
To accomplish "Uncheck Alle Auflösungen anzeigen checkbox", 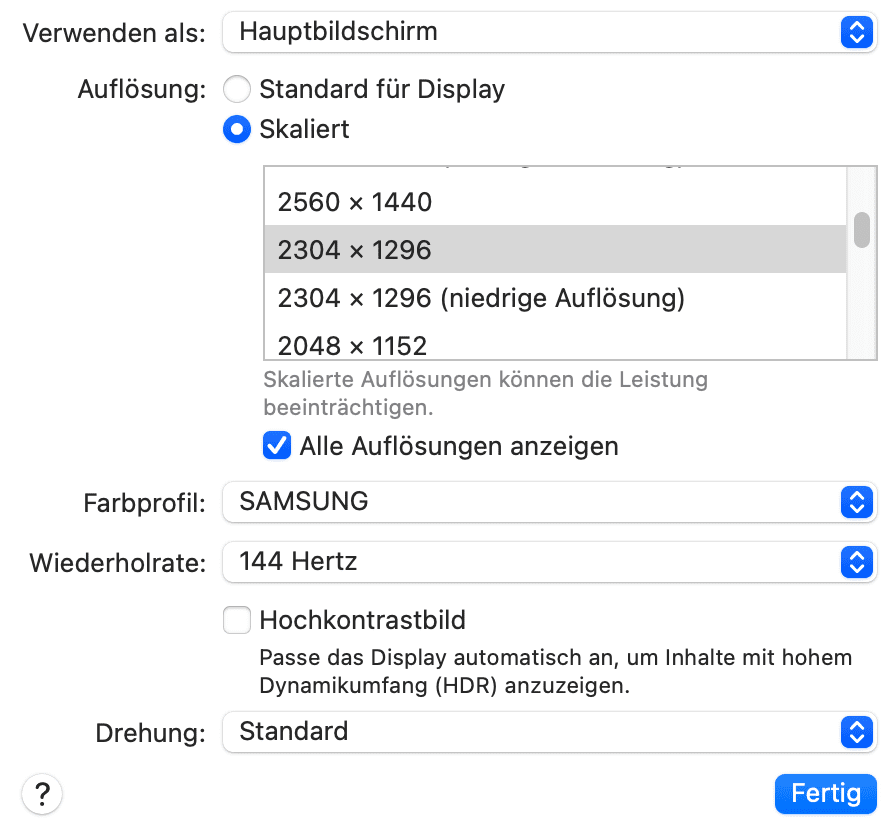I will coord(277,446).
